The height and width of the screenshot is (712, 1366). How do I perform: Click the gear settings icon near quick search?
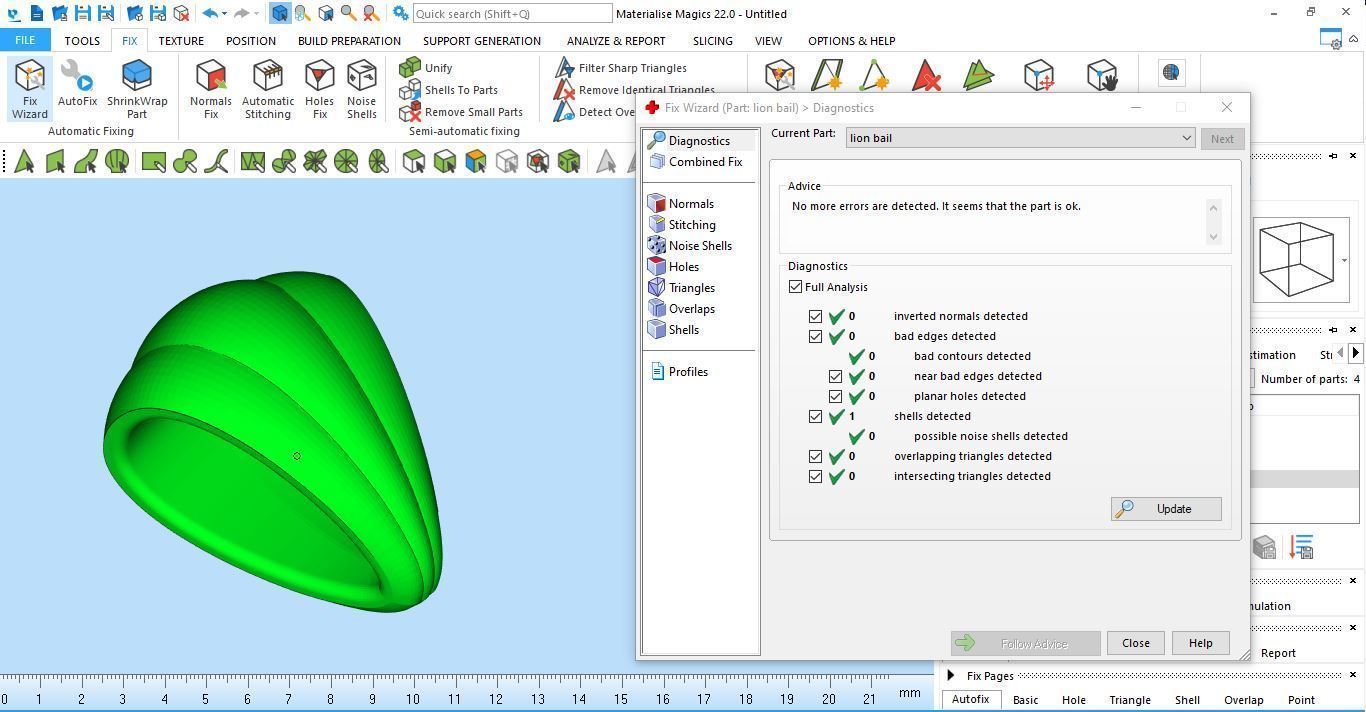[x=400, y=14]
